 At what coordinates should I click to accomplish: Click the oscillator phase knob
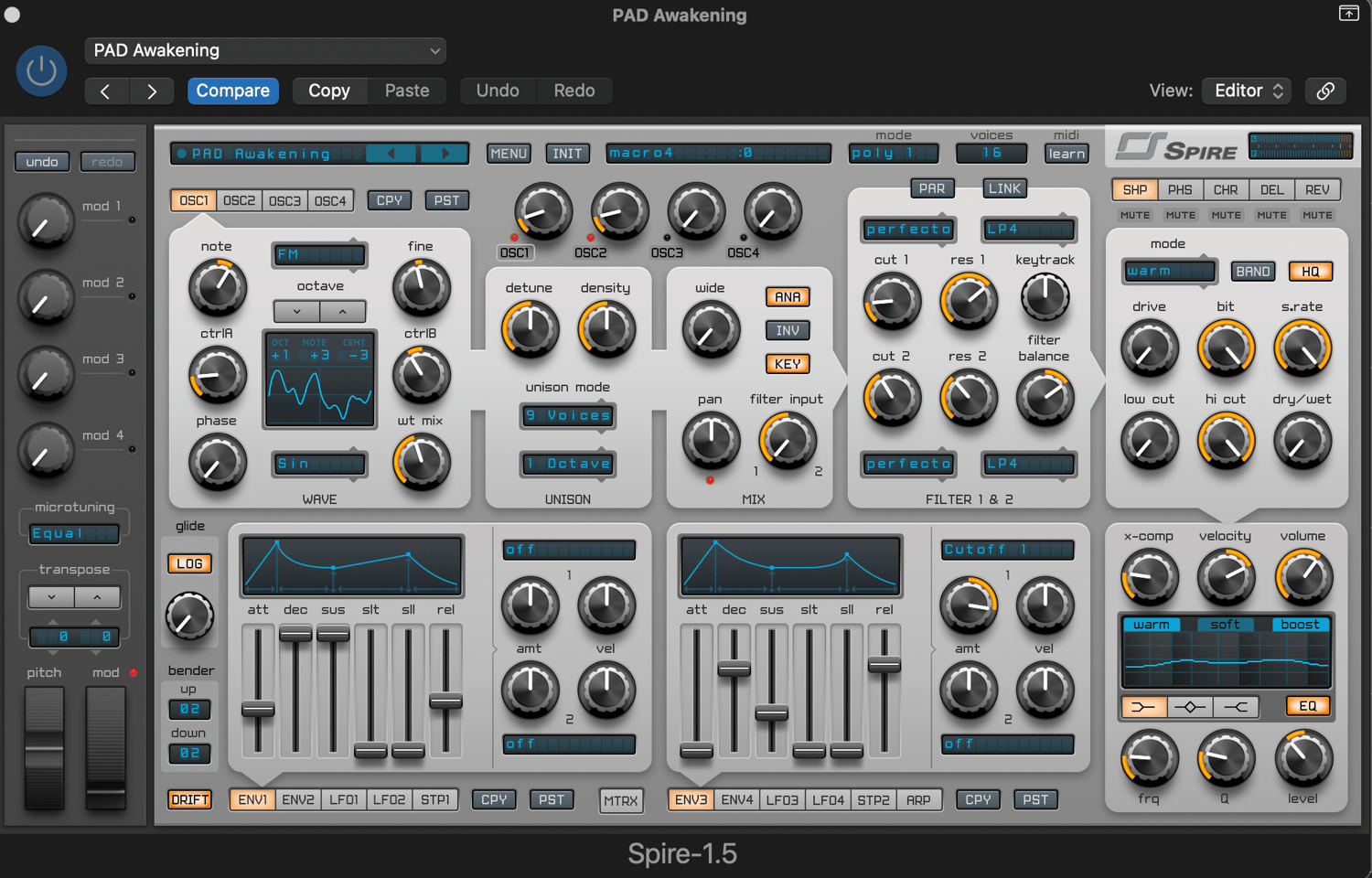tap(217, 462)
